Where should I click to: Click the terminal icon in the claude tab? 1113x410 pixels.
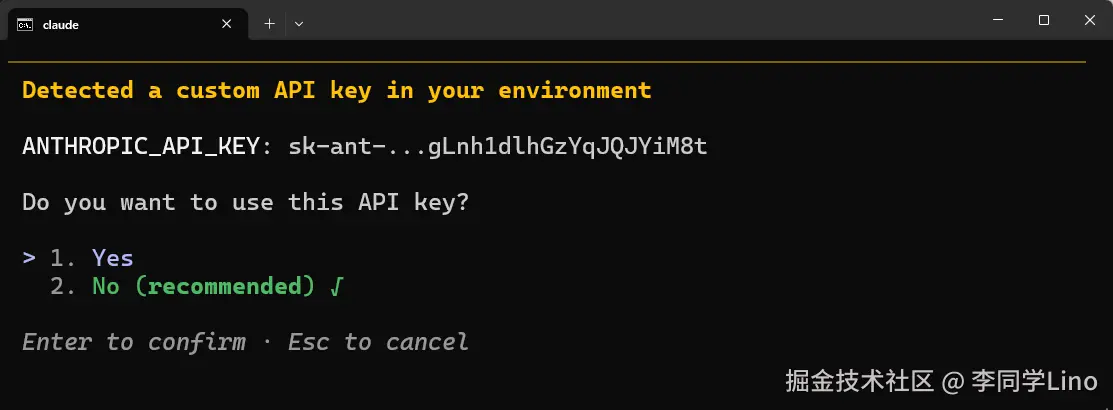tap(24, 23)
